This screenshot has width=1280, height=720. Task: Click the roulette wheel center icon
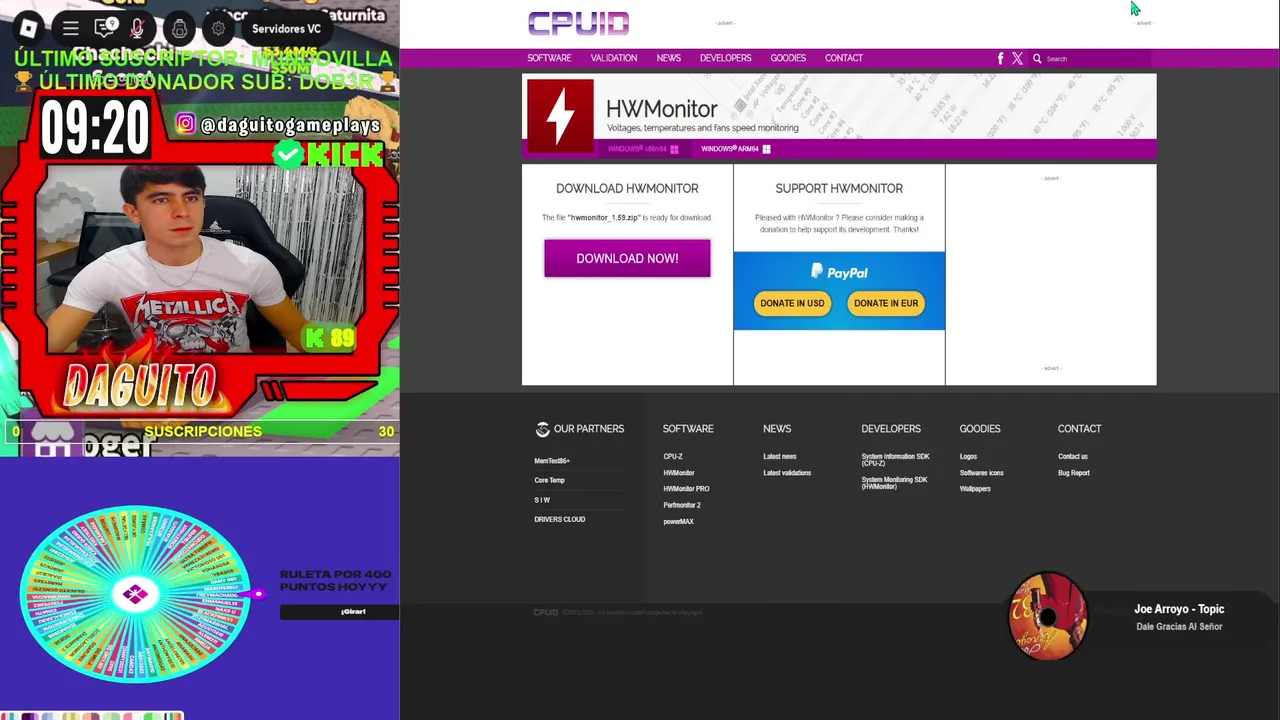(x=135, y=595)
